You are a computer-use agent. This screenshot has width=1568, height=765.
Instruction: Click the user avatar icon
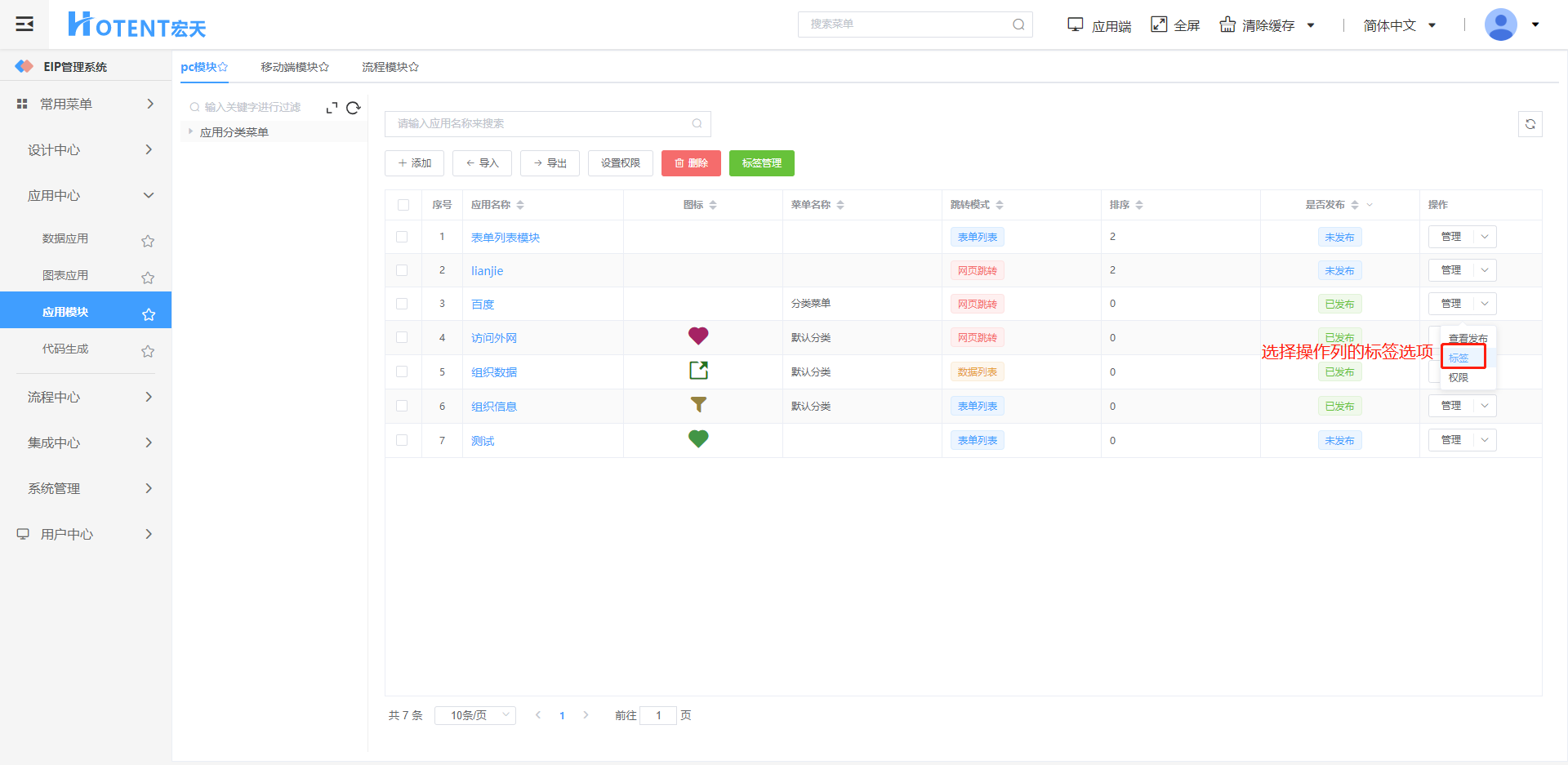[1500, 24]
